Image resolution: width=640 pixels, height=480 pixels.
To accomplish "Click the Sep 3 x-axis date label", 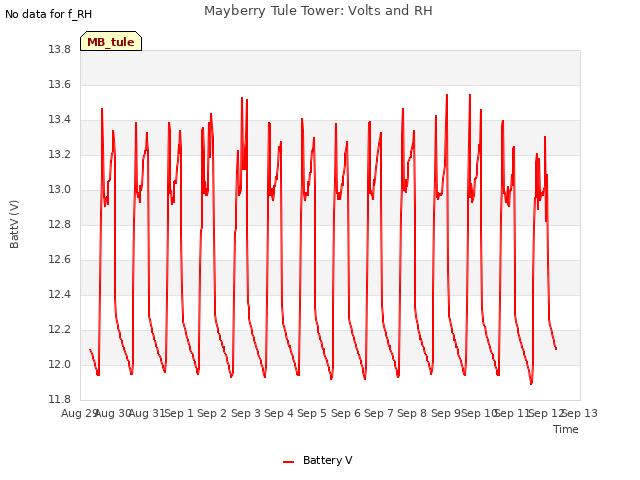I will coord(246,413).
